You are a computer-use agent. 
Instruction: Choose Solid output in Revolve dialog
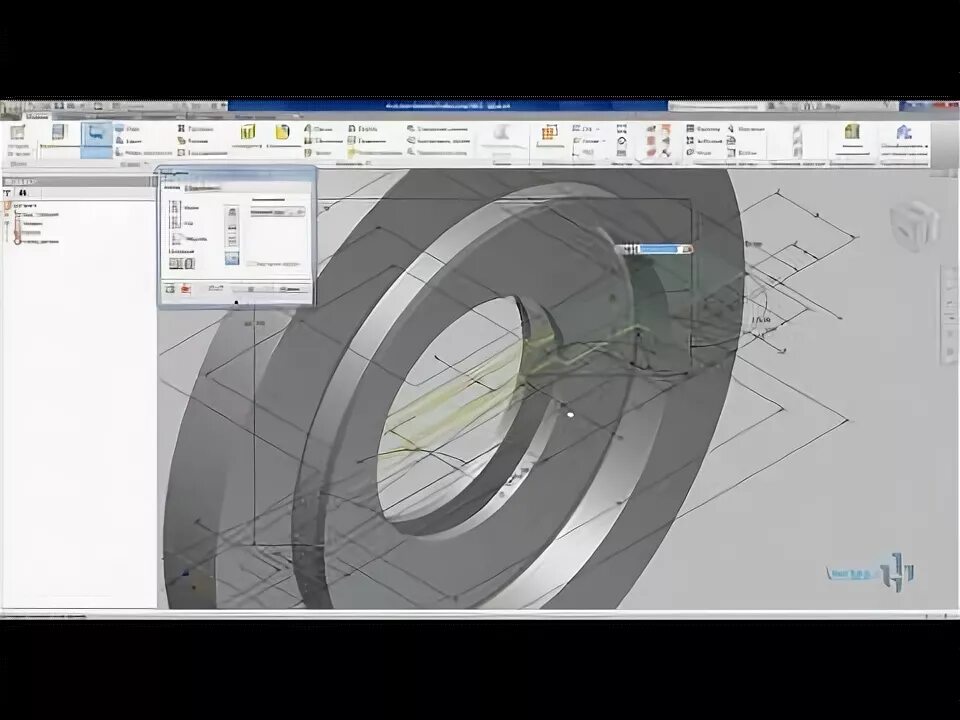[x=176, y=264]
